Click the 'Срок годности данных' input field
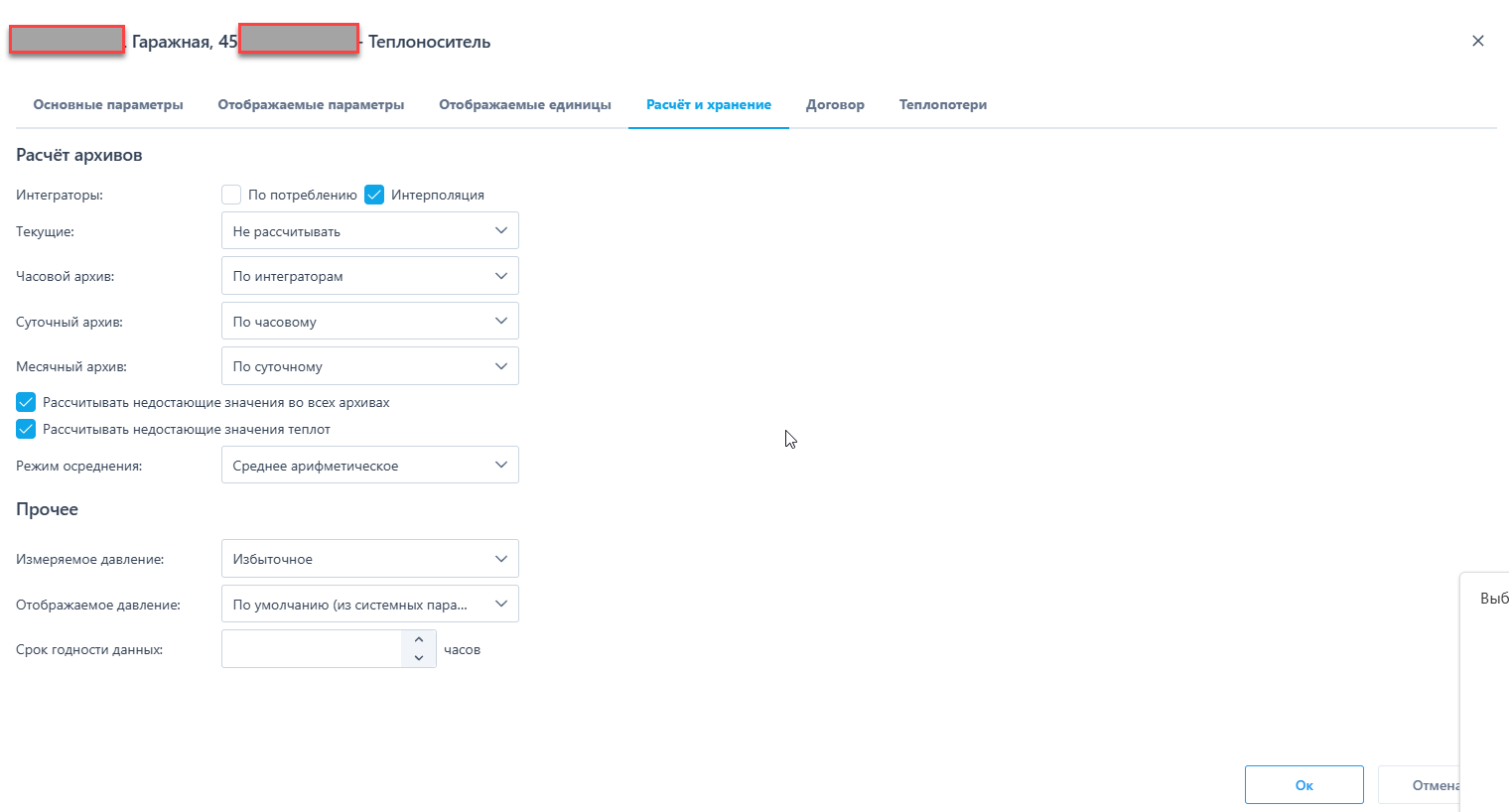The width and height of the screenshot is (1509, 812). pos(312,649)
